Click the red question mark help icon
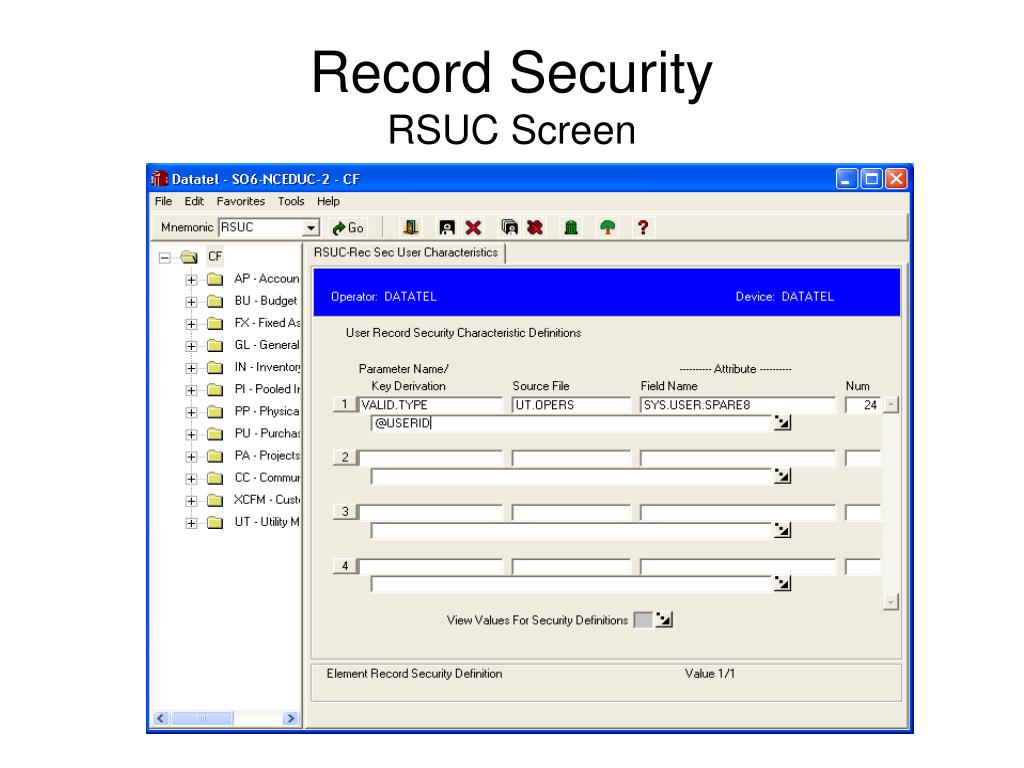The width and height of the screenshot is (1024, 768). [643, 227]
